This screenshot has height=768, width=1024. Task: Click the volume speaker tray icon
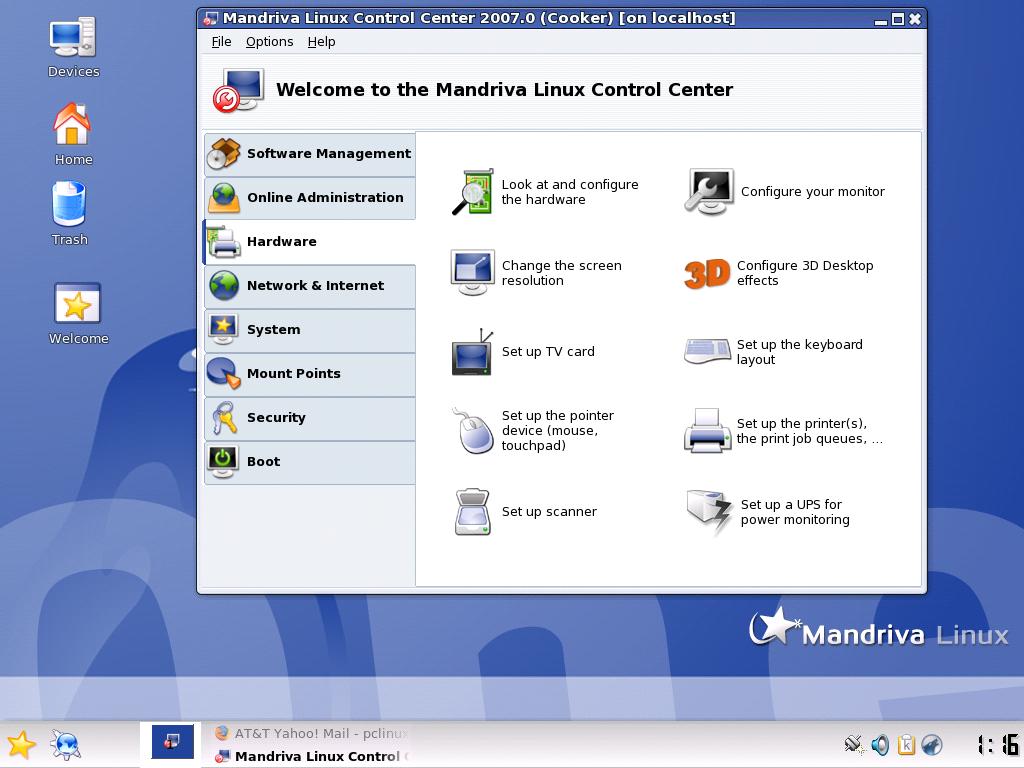coord(880,744)
